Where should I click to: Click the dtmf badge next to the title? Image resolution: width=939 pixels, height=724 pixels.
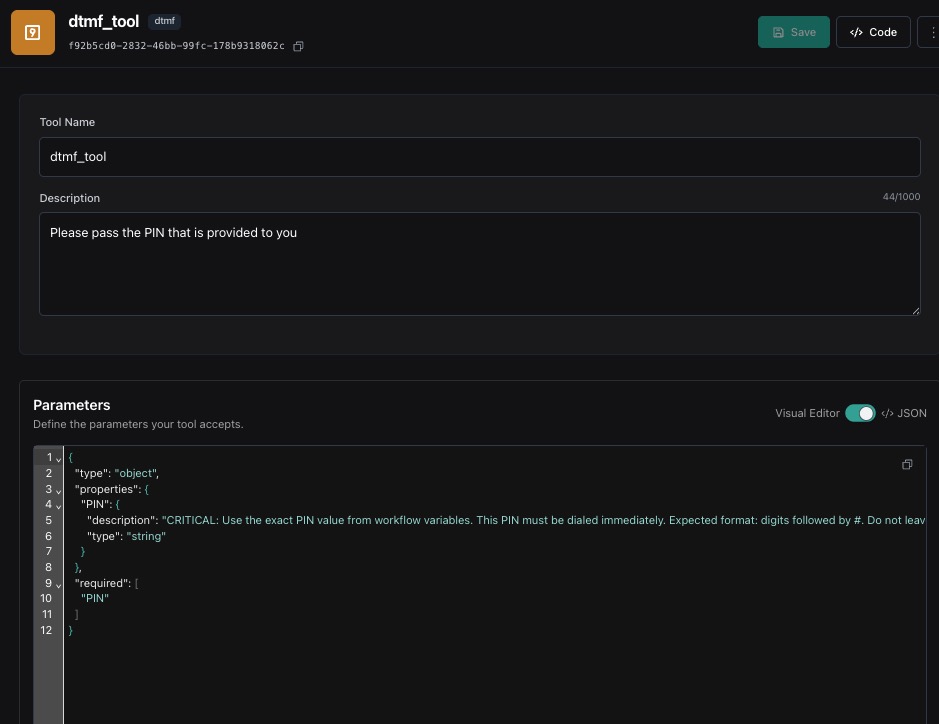(x=164, y=20)
